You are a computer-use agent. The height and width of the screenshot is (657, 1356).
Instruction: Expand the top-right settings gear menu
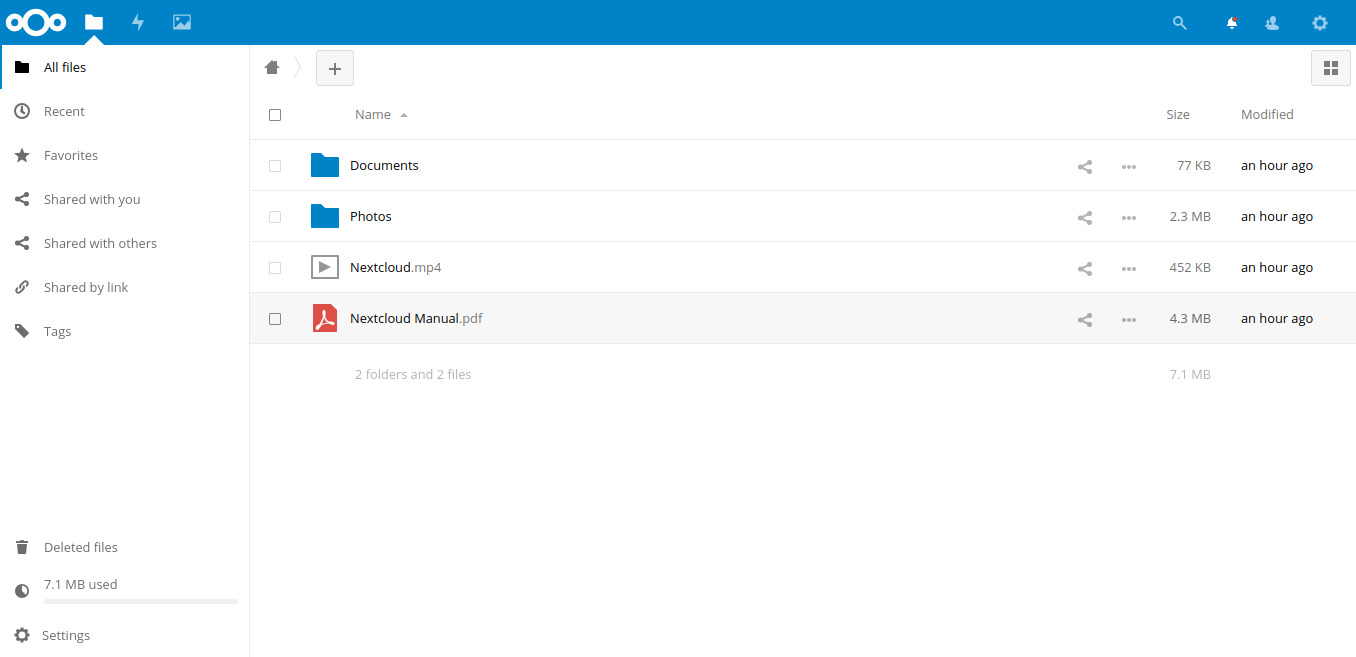(1319, 23)
